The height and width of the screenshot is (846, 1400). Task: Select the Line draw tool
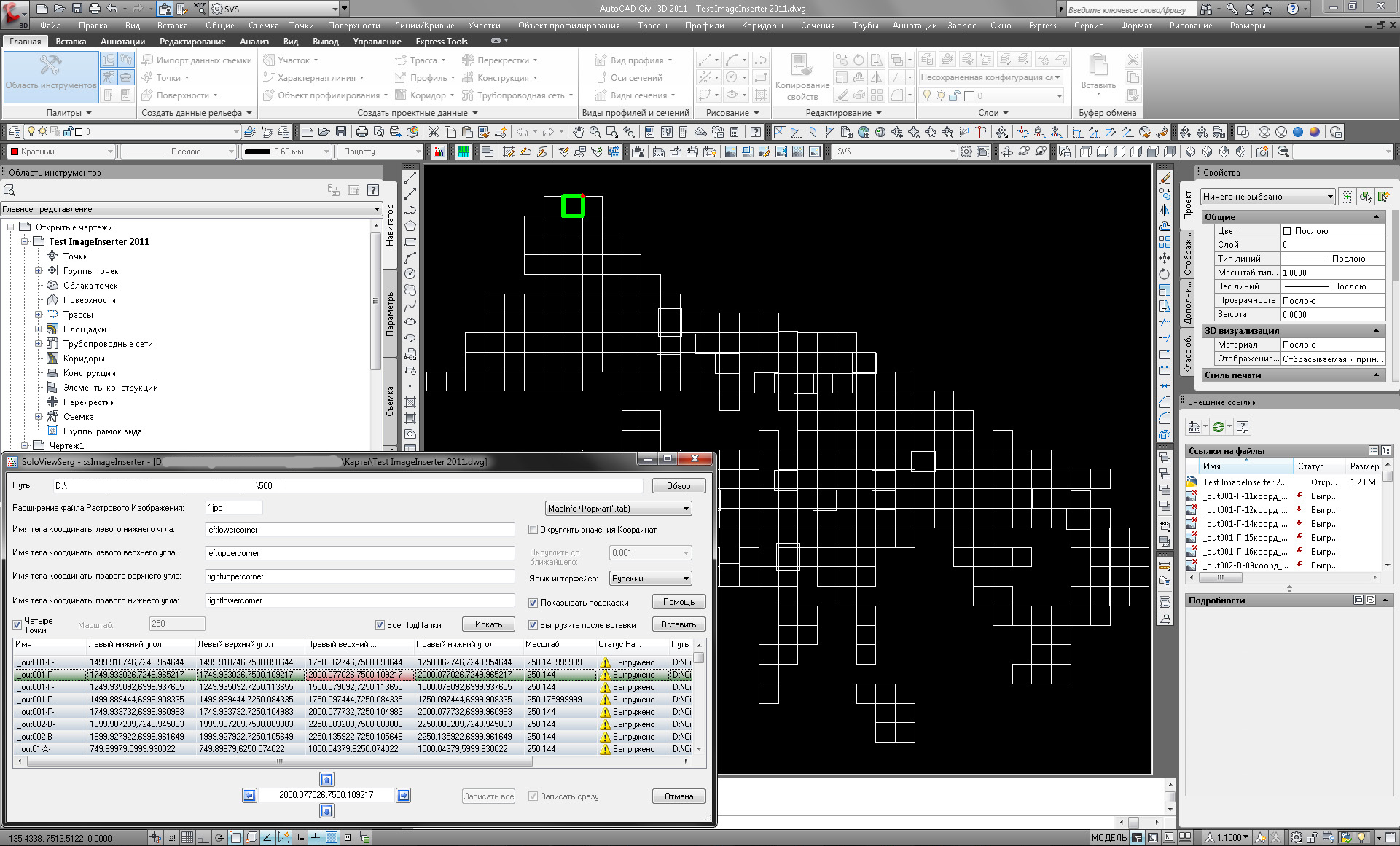[x=410, y=177]
